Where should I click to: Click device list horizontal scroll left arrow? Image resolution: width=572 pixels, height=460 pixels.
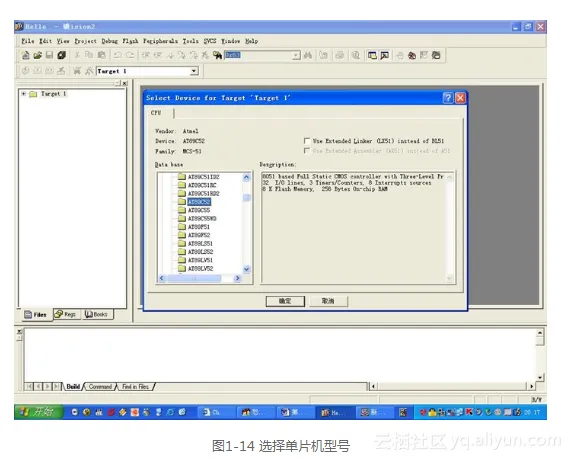[x=162, y=278]
